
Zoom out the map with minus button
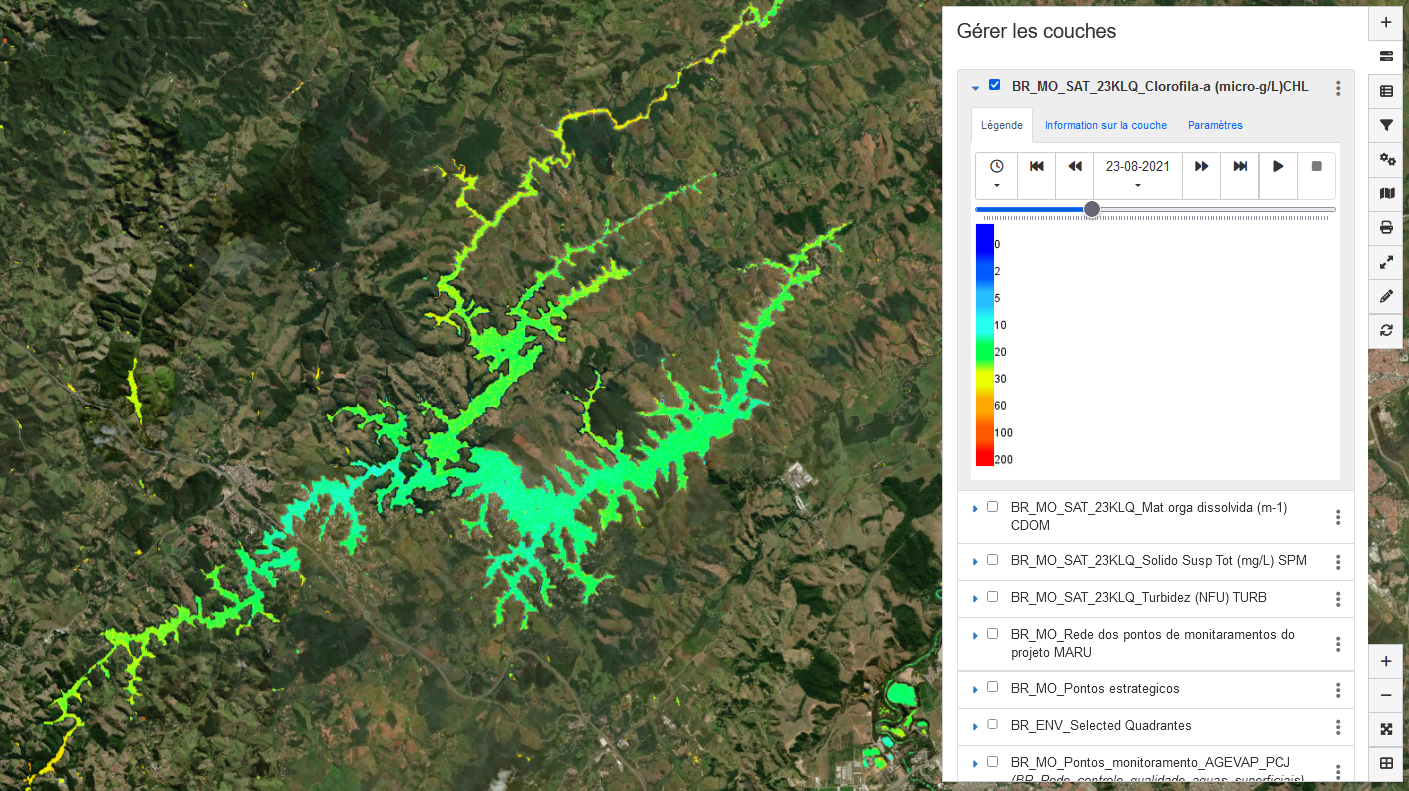tap(1386, 695)
